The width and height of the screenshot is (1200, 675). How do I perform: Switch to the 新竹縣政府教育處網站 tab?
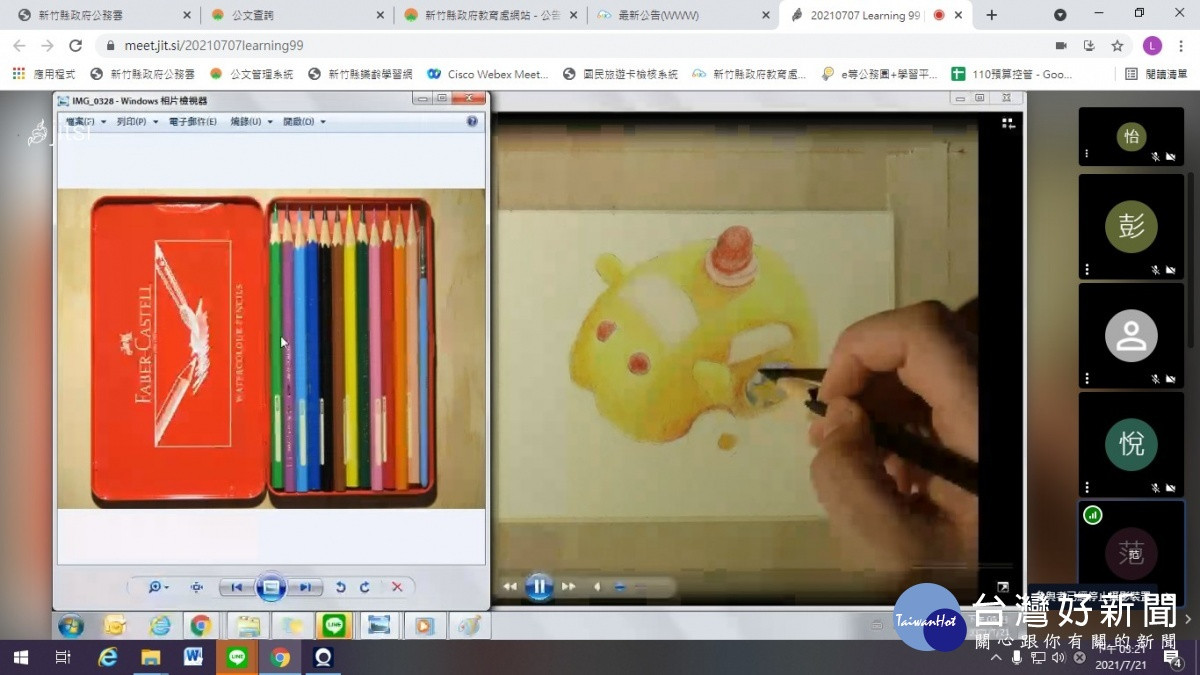490,15
